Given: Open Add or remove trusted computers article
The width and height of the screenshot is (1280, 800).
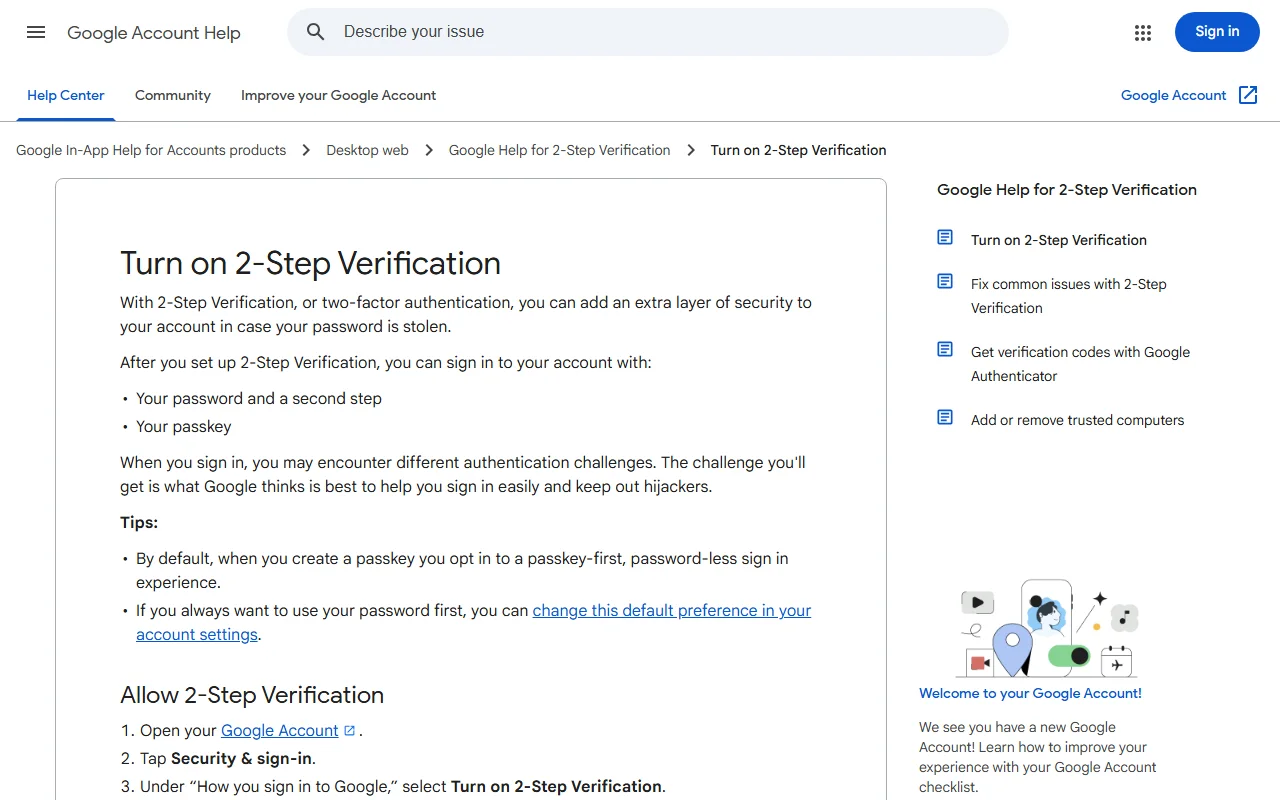Looking at the screenshot, I should click(x=1077, y=420).
